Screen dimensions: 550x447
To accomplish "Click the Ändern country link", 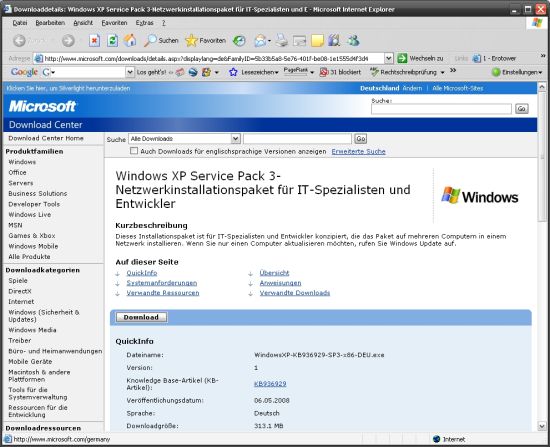I will tap(412, 88).
